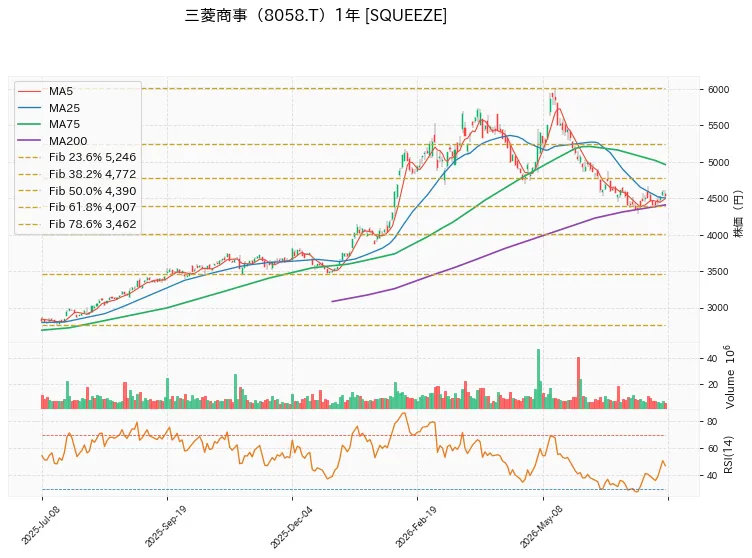752x558 pixels.
Task: Click the RSI(14) axis title
Action: 728,455
